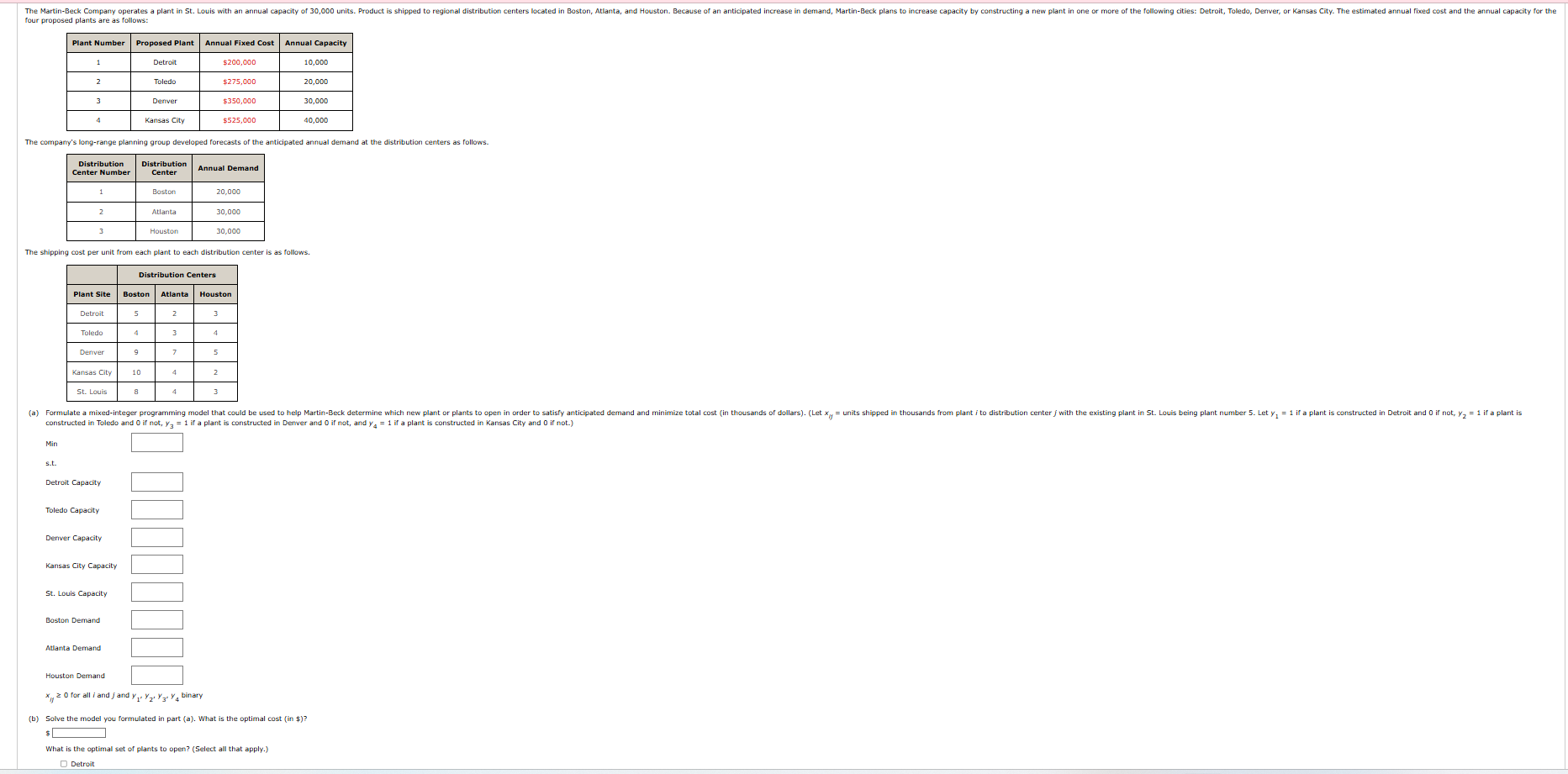This screenshot has width=1568, height=774.
Task: Click the Annual Capacity column header
Action: [315, 42]
